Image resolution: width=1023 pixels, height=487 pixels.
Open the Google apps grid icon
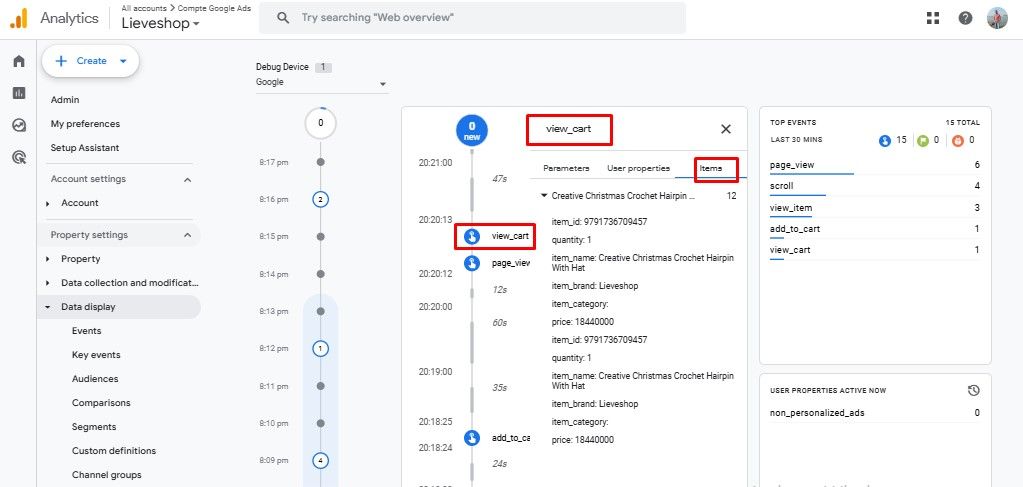click(933, 18)
